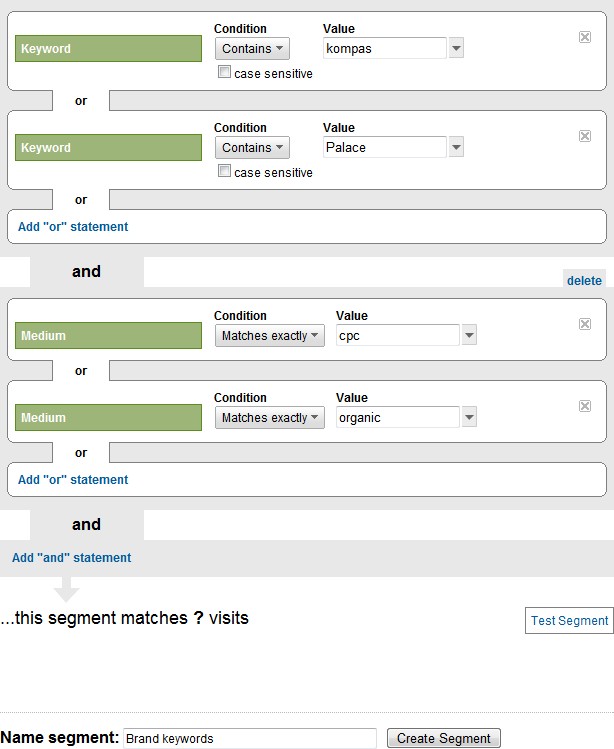Image resolution: width=614 pixels, height=749 pixels.
Task: Open Matches exactly dropdown for cpc
Action: pos(270,336)
